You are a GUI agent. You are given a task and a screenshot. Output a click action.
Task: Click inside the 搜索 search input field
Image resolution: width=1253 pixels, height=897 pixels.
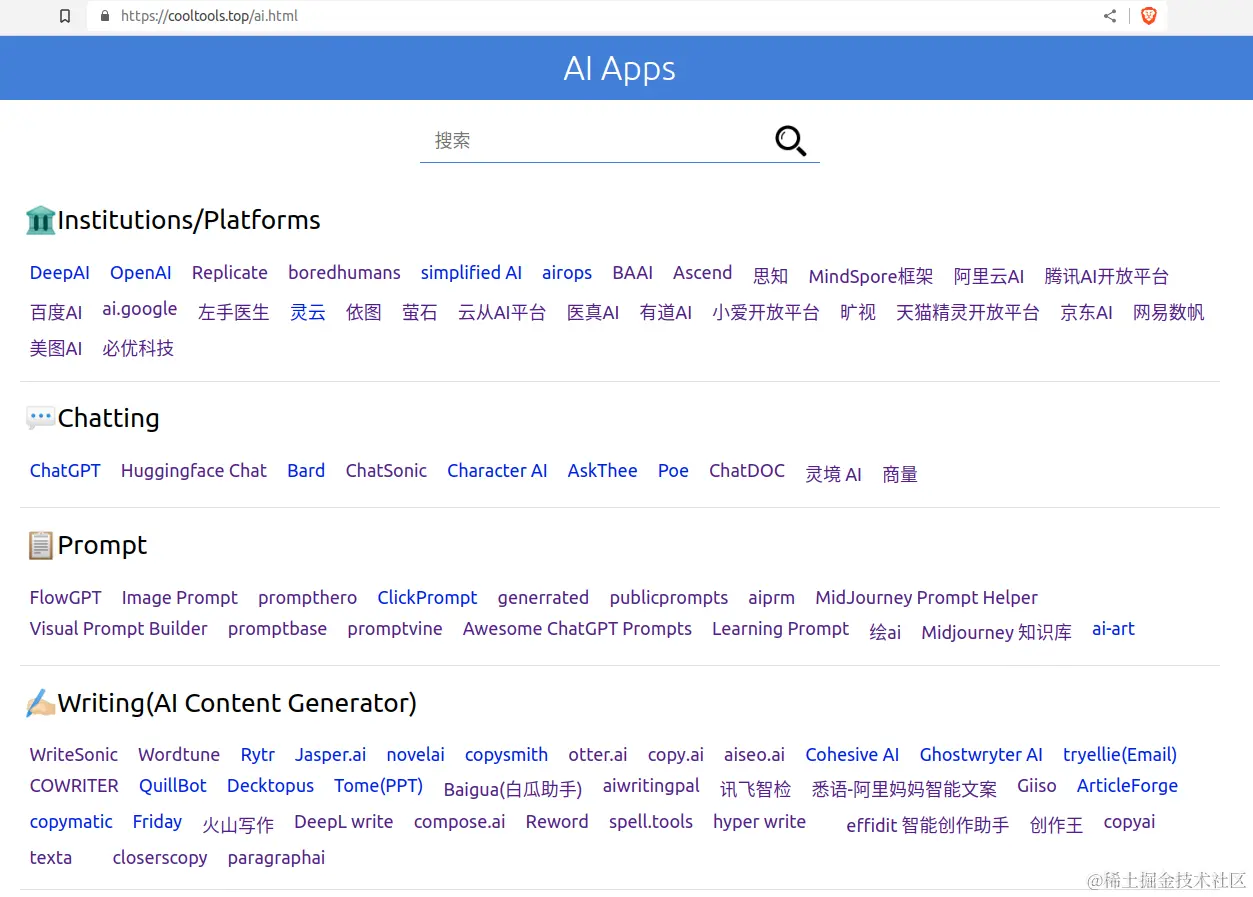pyautogui.click(x=560, y=141)
